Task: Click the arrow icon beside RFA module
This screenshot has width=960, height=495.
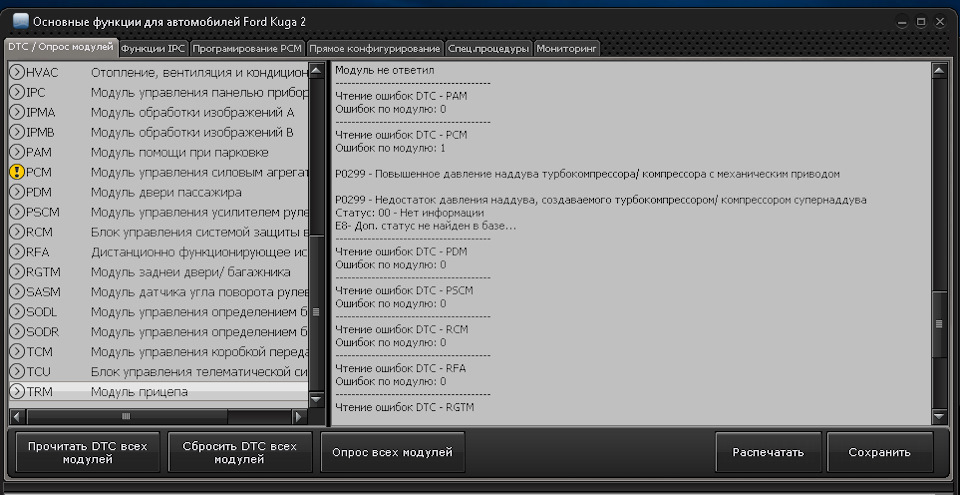Action: tap(18, 252)
